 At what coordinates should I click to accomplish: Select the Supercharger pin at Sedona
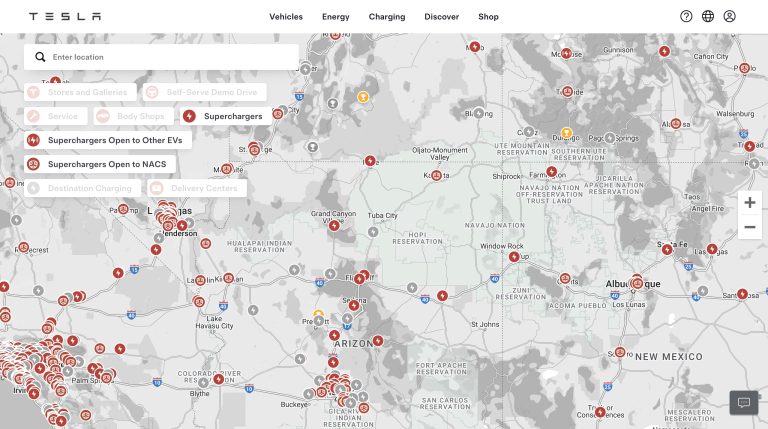click(354, 306)
